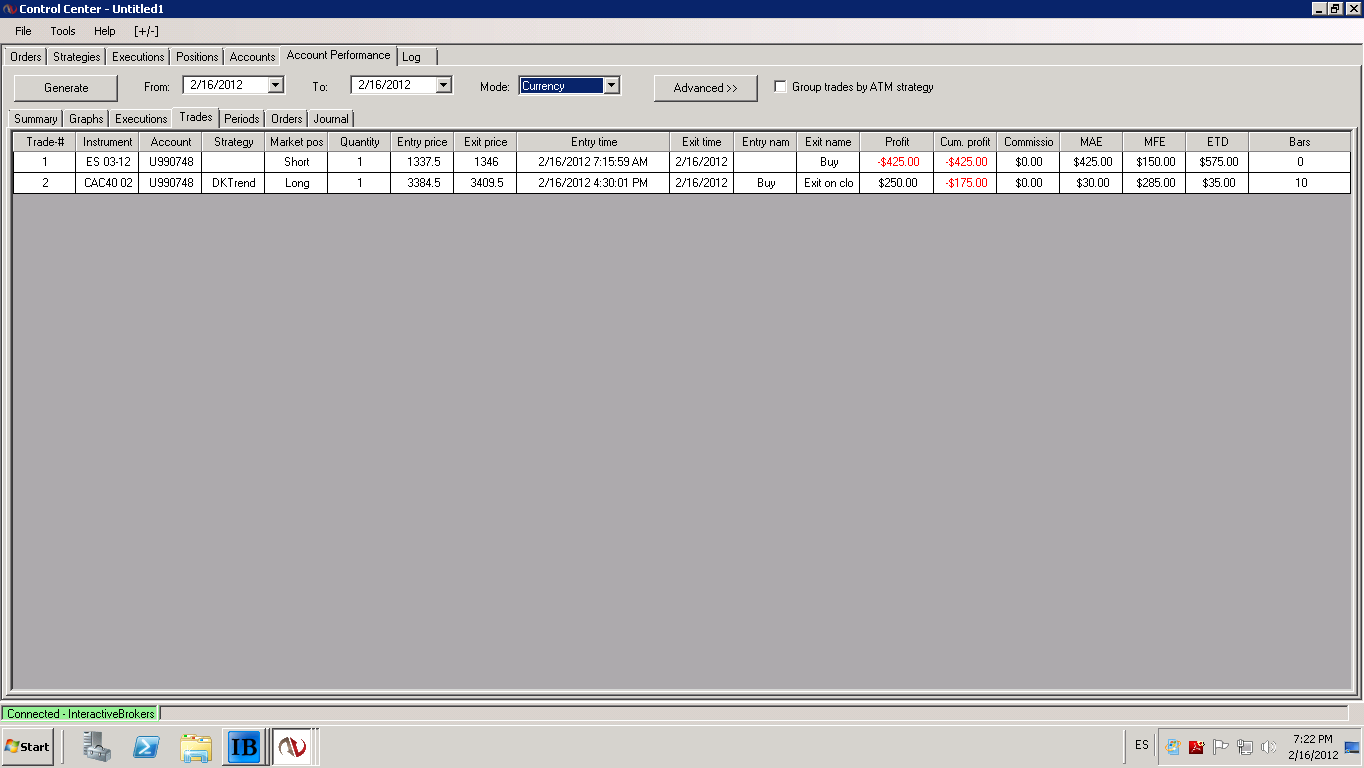Open Server Manager from the taskbar

(x=98, y=746)
